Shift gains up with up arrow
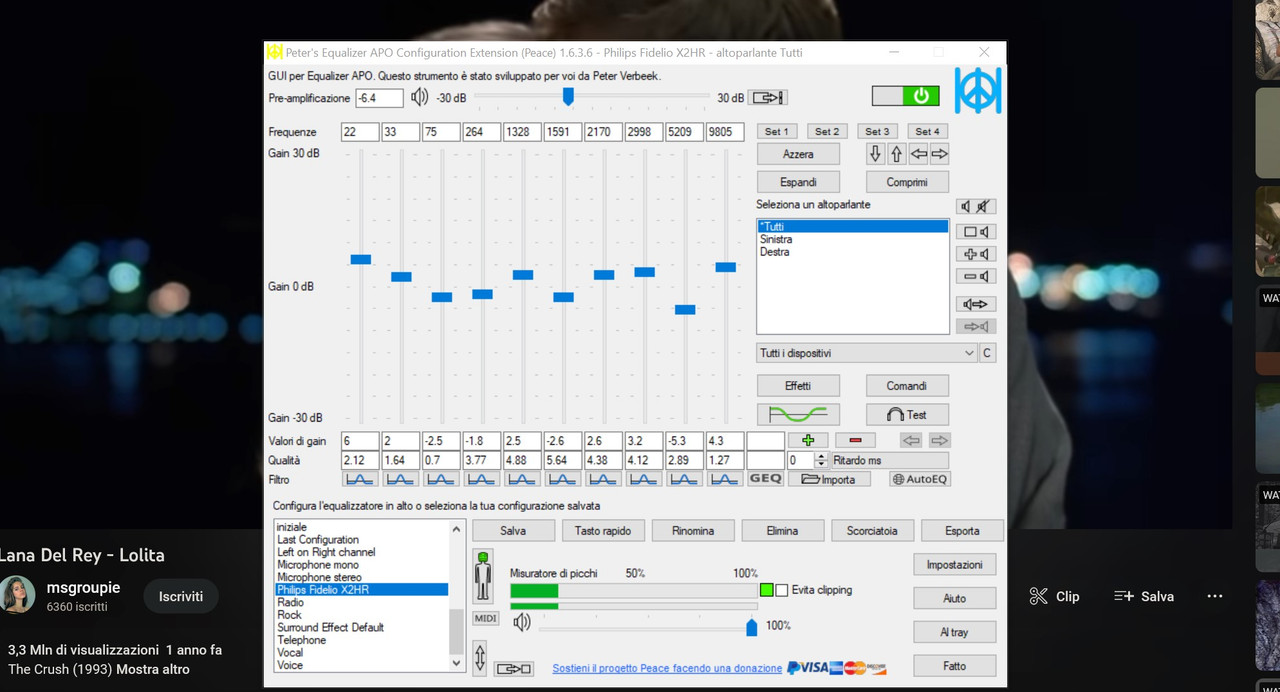The height and width of the screenshot is (692, 1280). [x=897, y=154]
